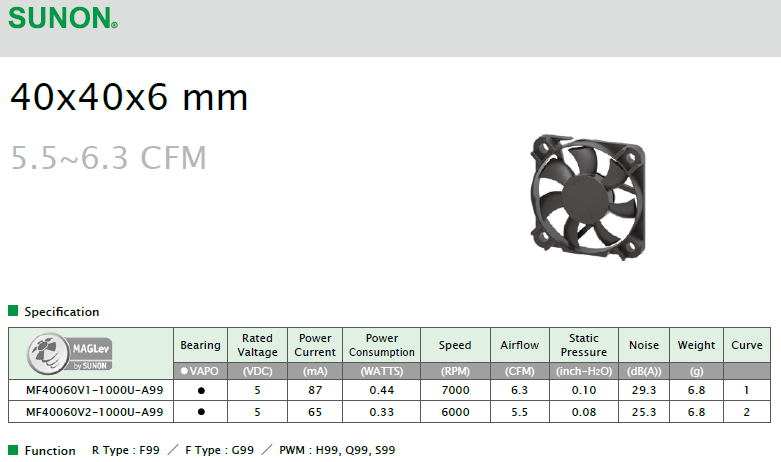Click the Power Consumption column header
781x462 pixels.
click(382, 345)
